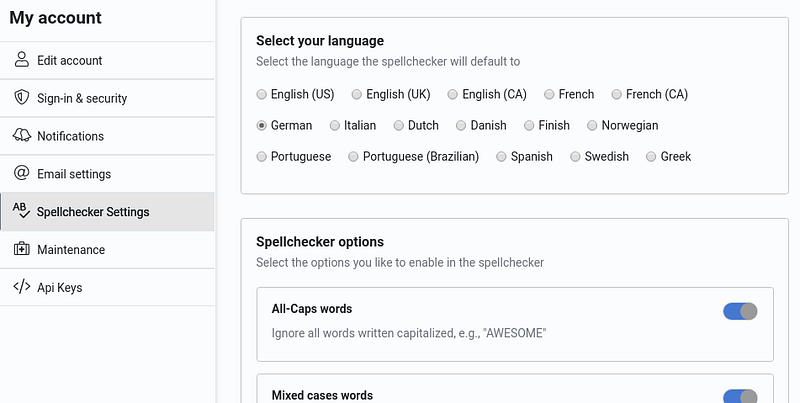Click the first-aid kit Maintenance icon

click(x=21, y=249)
